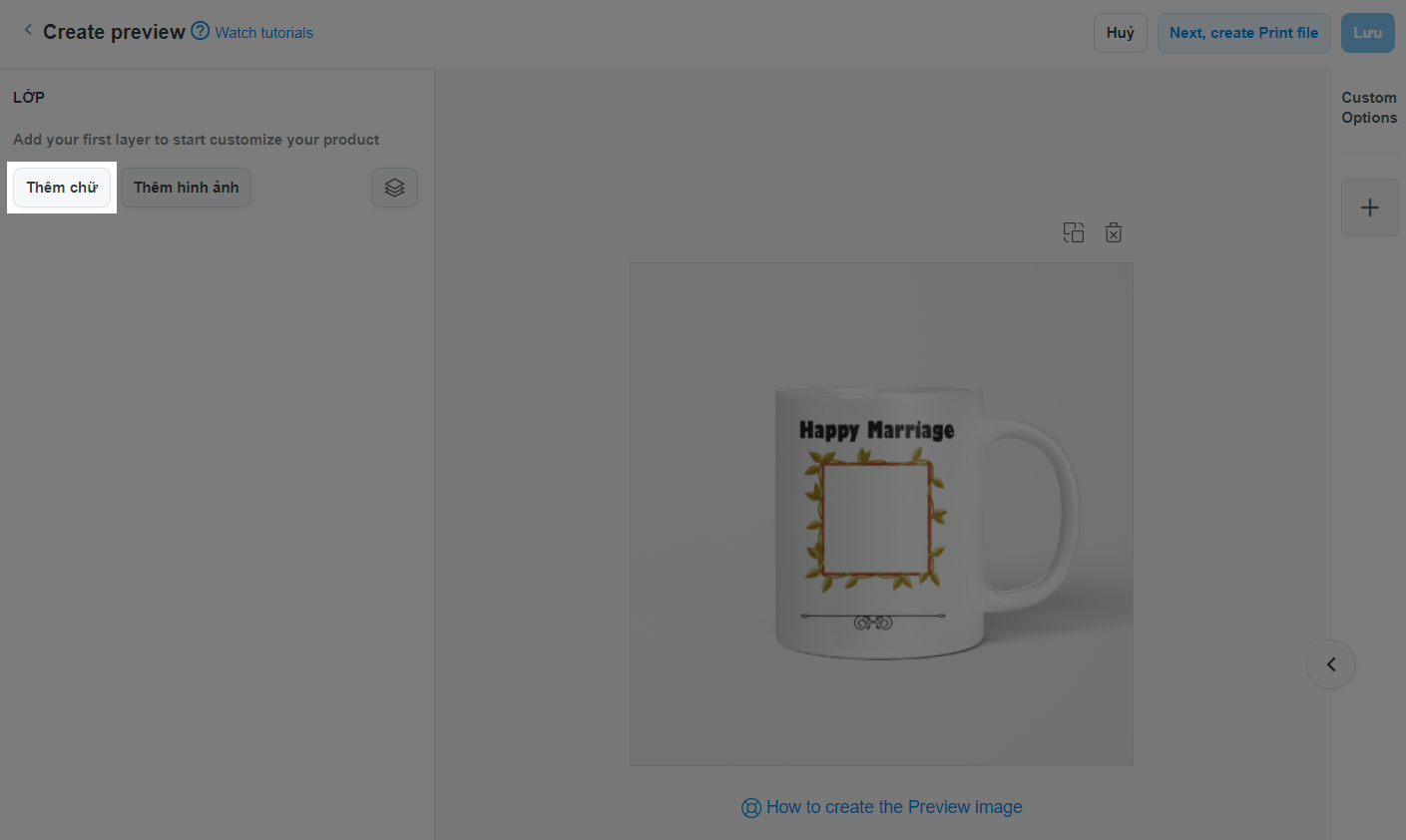Screen dimensions: 1406x840
Task: Open the help question-mark icon
Action: pos(201,31)
